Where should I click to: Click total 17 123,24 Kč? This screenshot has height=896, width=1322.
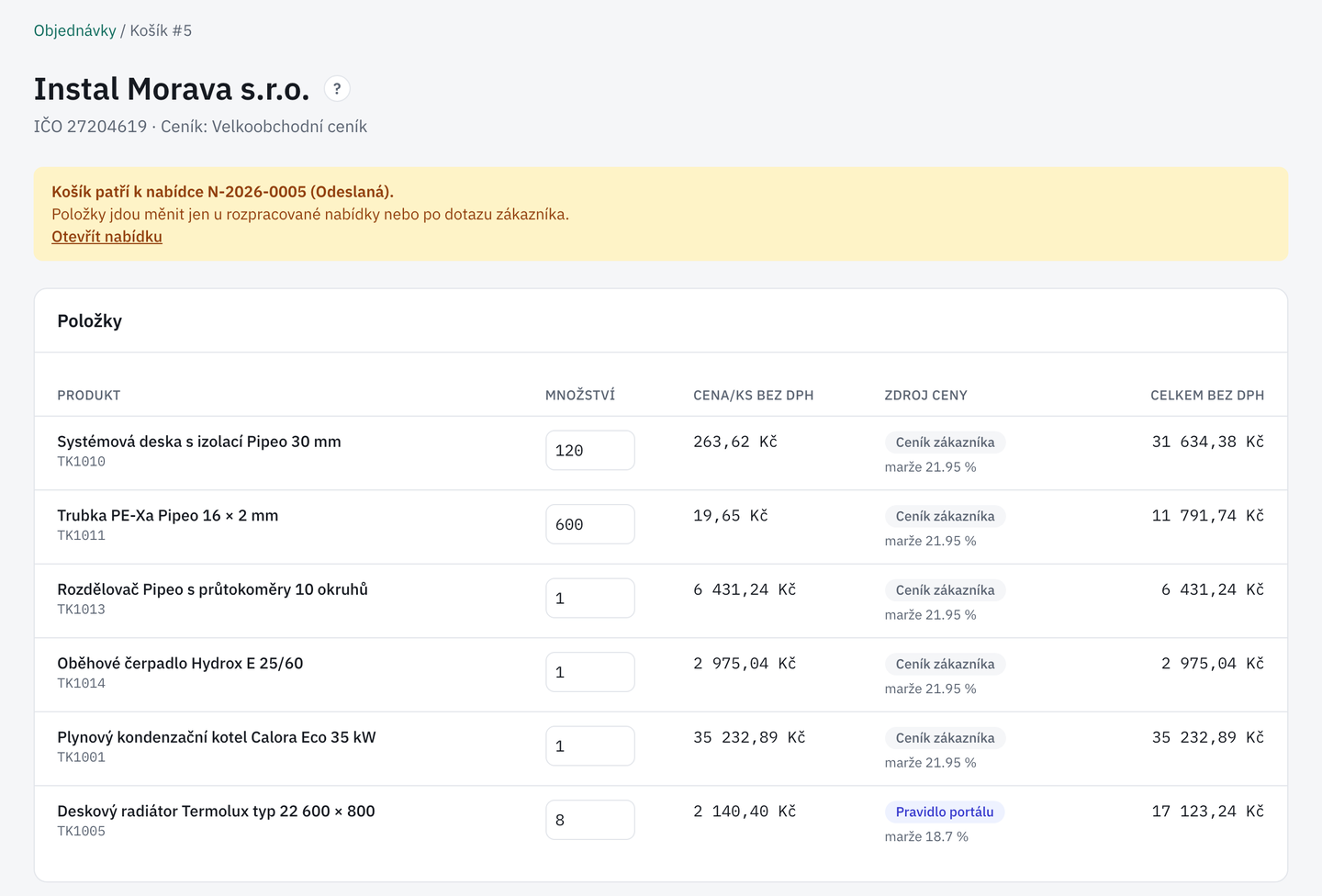point(1208,812)
